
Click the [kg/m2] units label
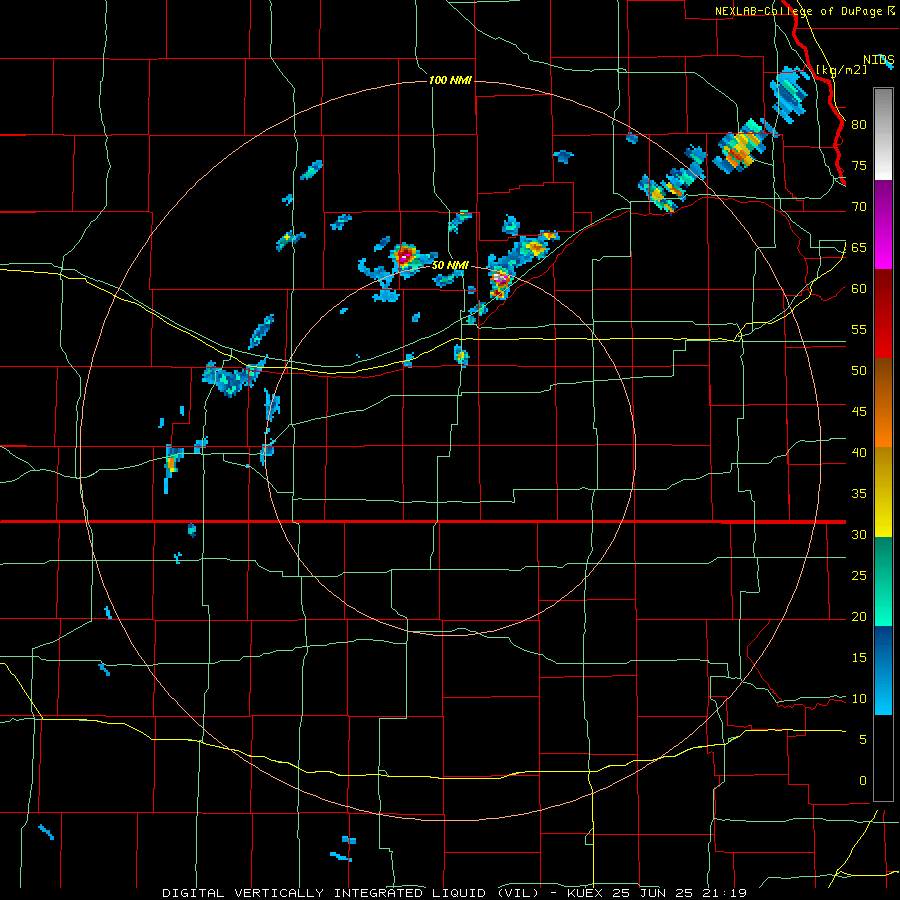(x=841, y=70)
